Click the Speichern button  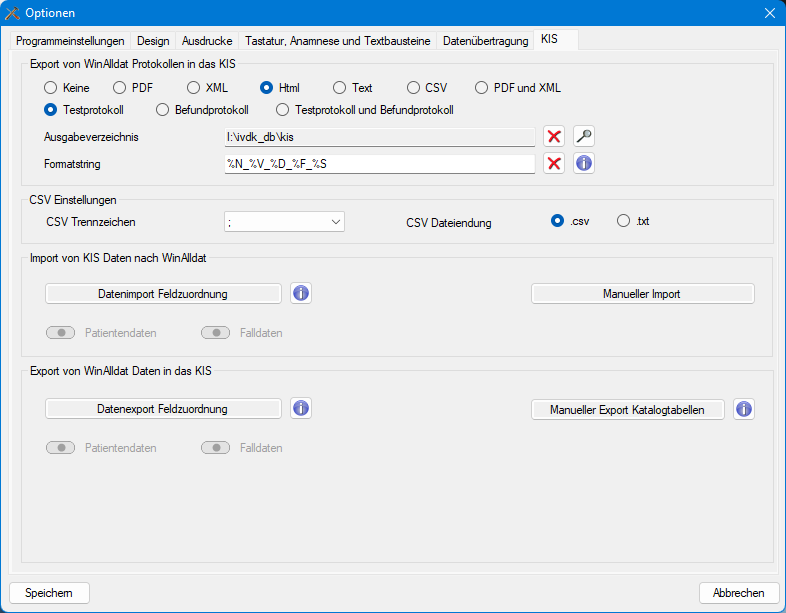click(49, 593)
